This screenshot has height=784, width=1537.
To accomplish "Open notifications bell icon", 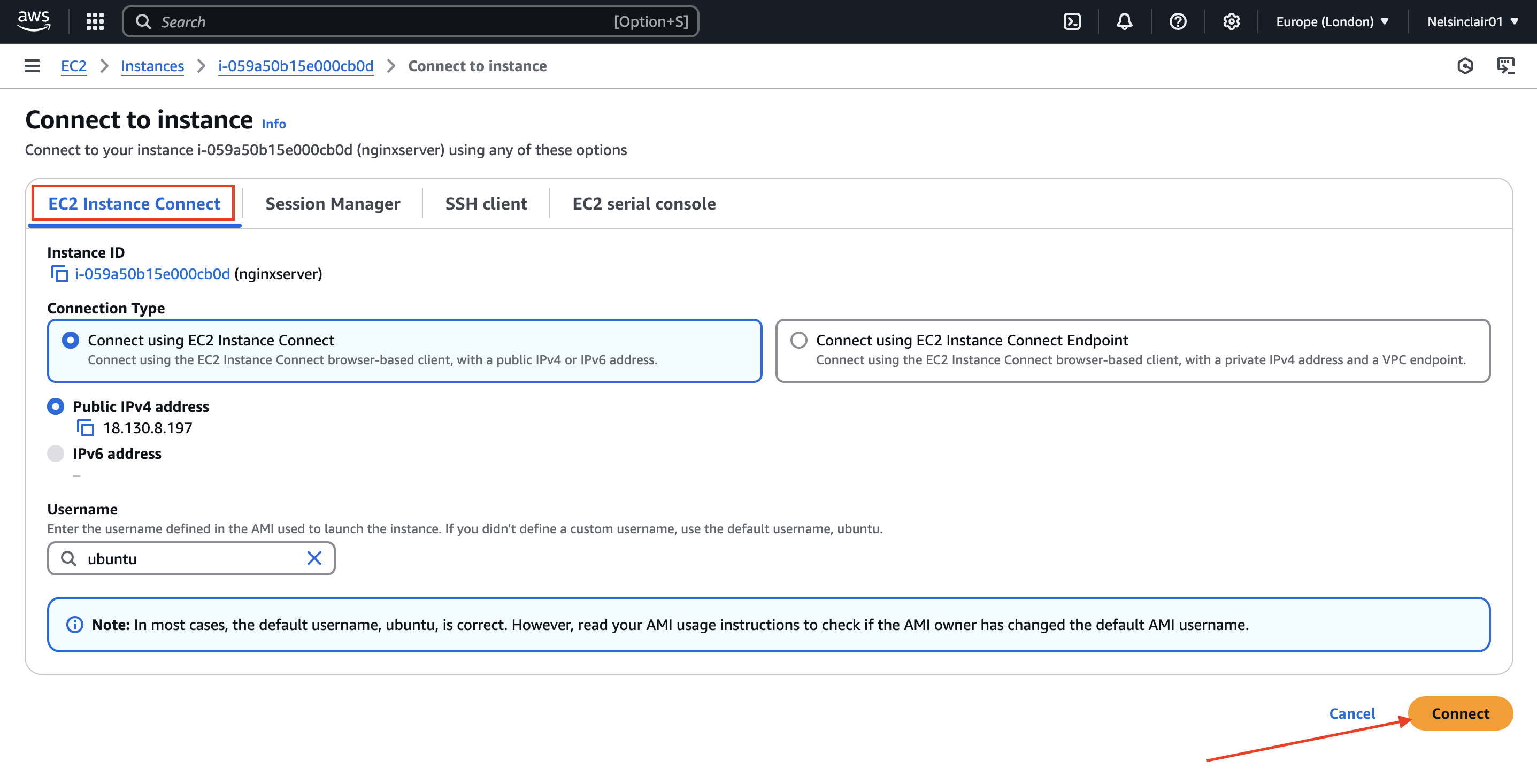I will click(x=1124, y=21).
